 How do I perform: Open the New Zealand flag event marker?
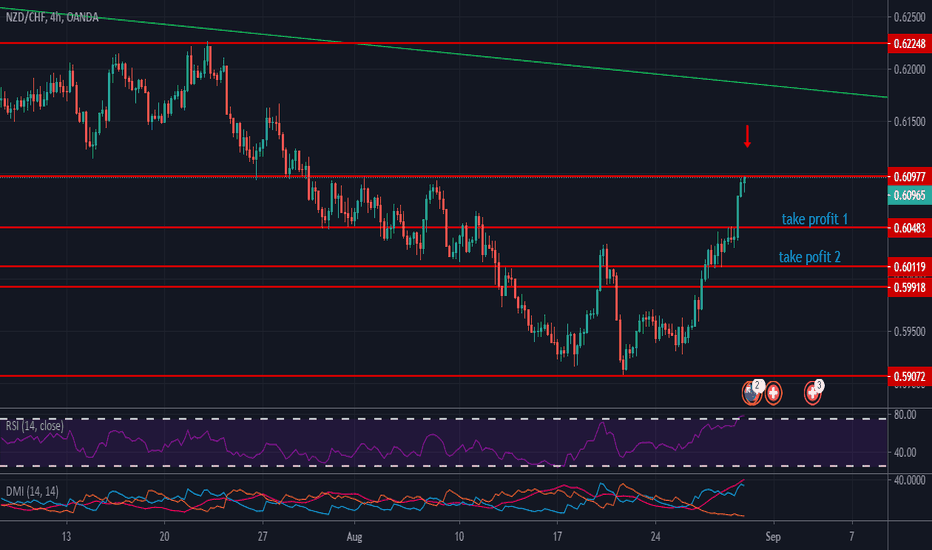click(752, 392)
